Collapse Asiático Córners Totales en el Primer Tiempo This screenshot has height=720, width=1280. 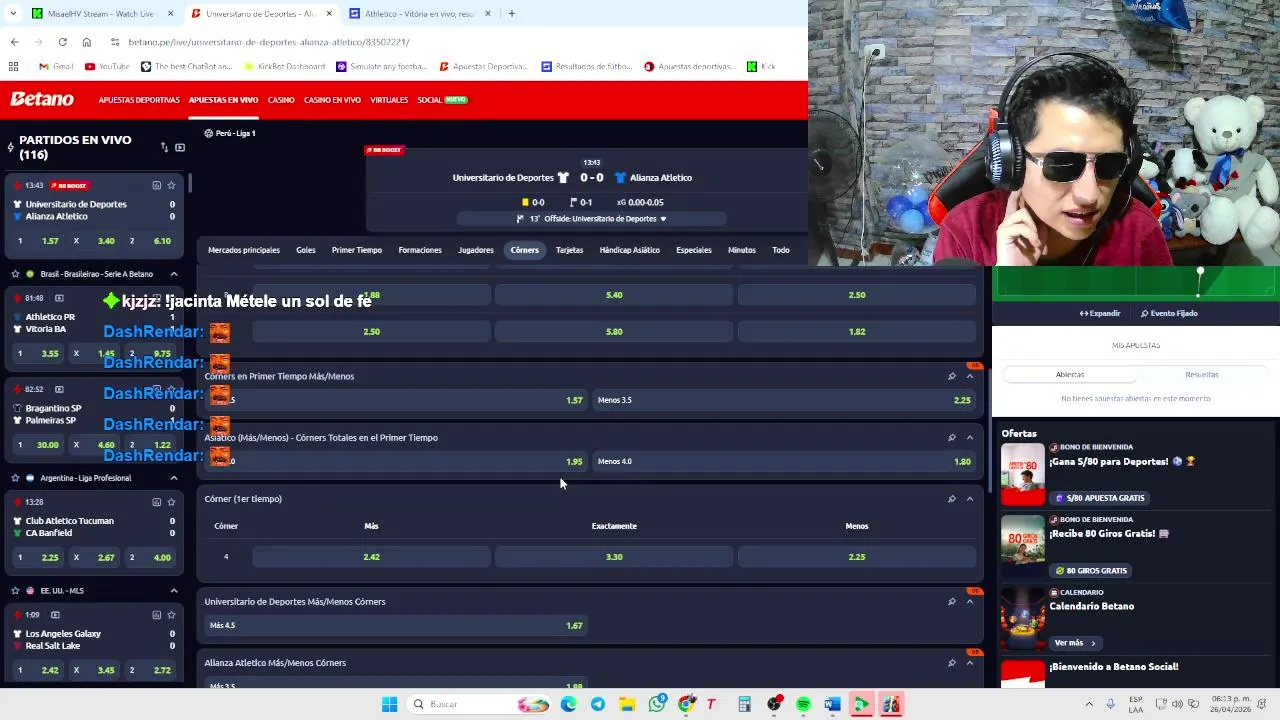(x=969, y=437)
